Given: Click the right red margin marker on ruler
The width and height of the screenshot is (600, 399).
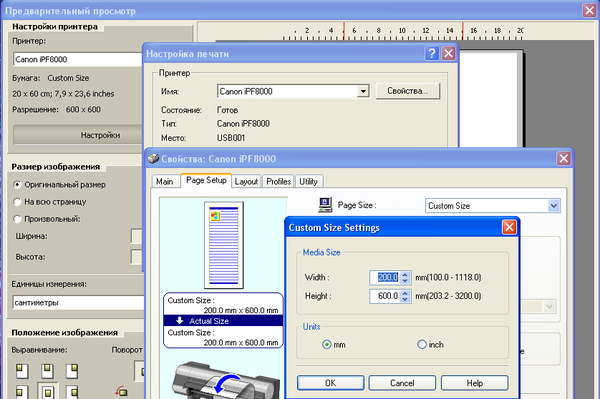Looking at the screenshot, I should pyautogui.click(x=463, y=31).
